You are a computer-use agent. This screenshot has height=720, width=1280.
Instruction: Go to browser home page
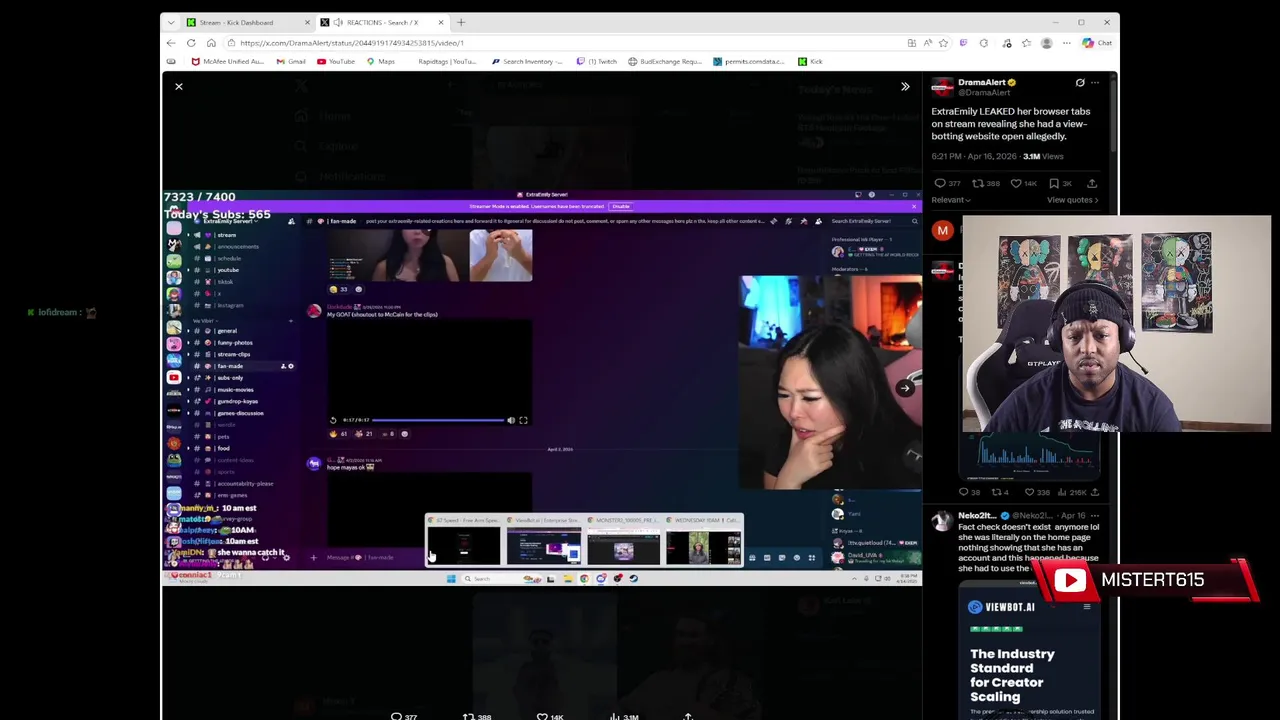point(211,43)
